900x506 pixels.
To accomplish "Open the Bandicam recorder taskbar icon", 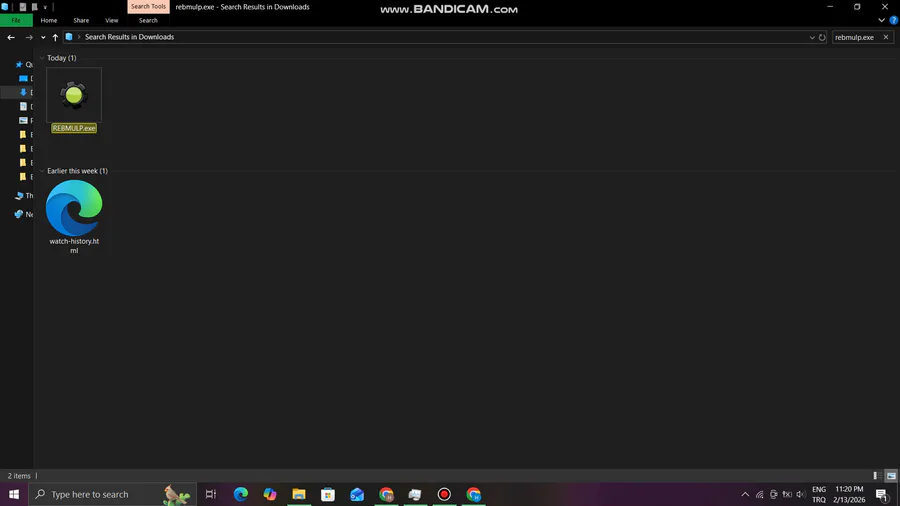I will [x=444, y=494].
